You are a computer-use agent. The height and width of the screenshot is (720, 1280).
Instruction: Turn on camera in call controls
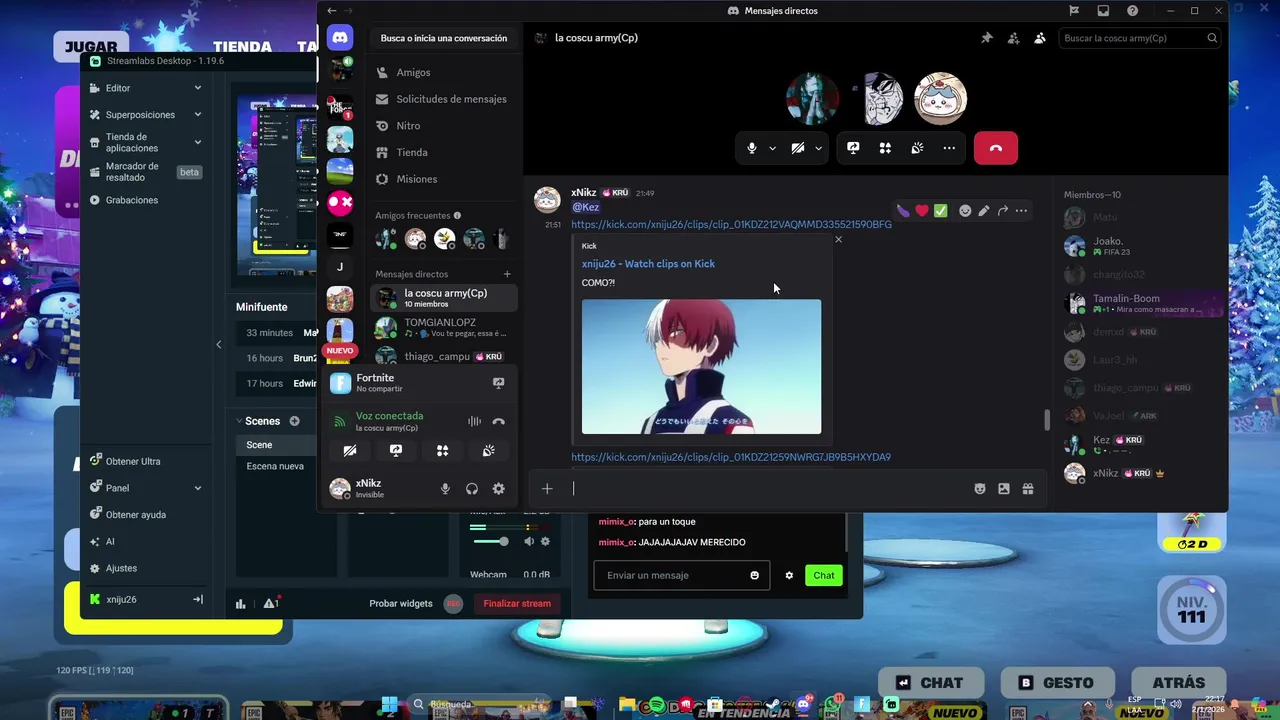[x=797, y=148]
